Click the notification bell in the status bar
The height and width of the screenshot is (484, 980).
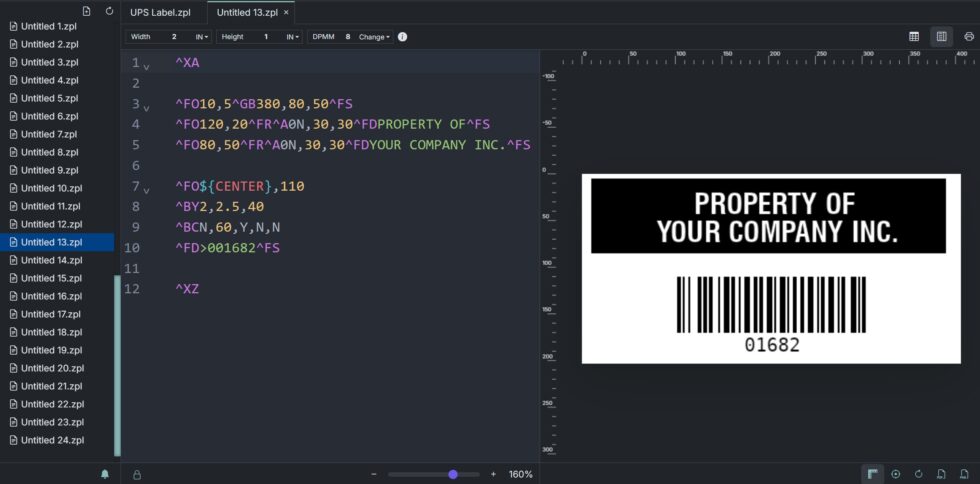(105, 474)
